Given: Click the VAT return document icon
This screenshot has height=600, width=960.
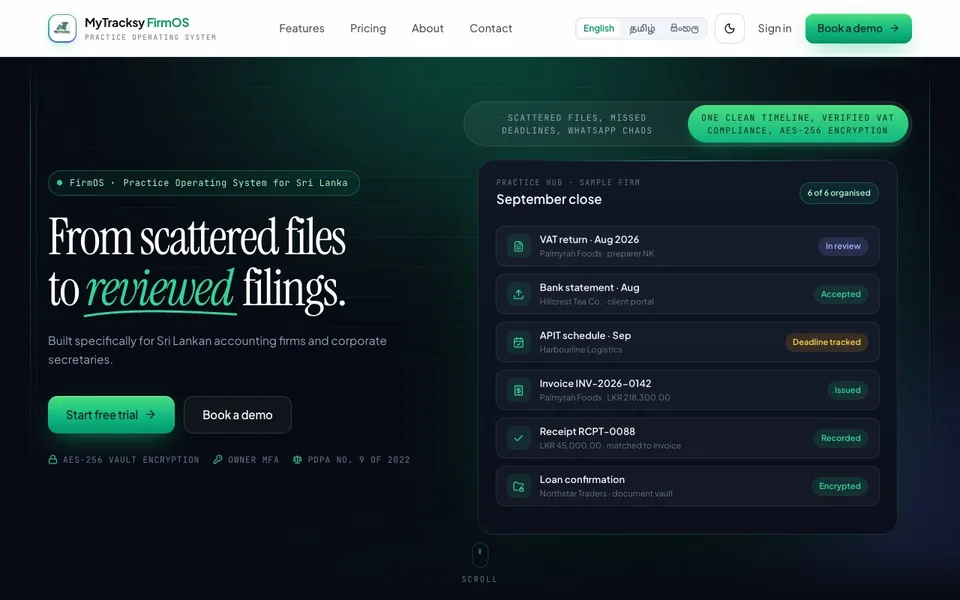Looking at the screenshot, I should pyautogui.click(x=519, y=246).
